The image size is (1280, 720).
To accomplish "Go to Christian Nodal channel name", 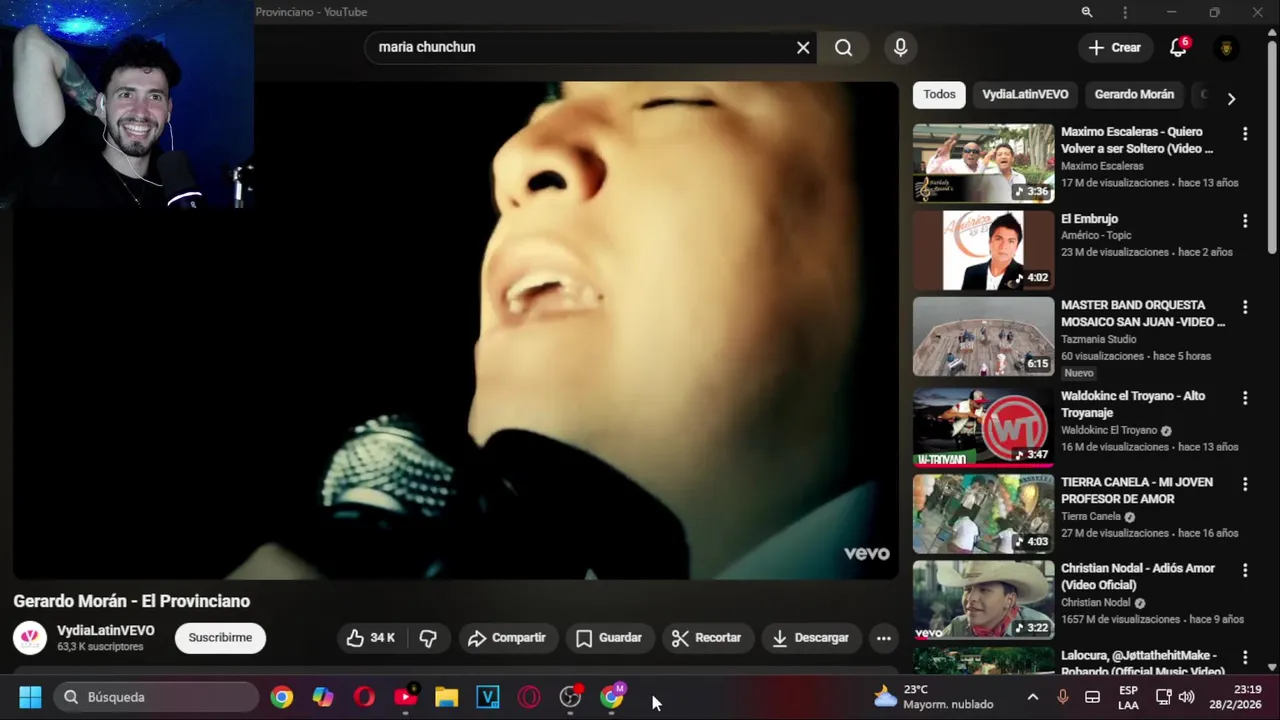I will [1096, 603].
